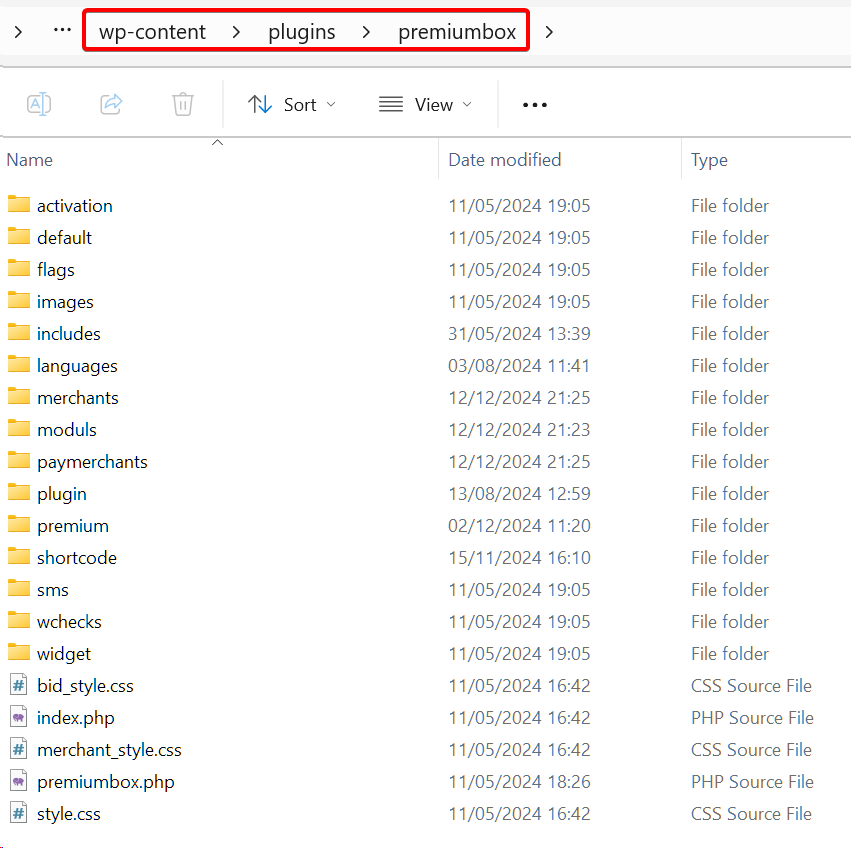Click the Rename icon in toolbar
This screenshot has width=851, height=848.
point(39,104)
